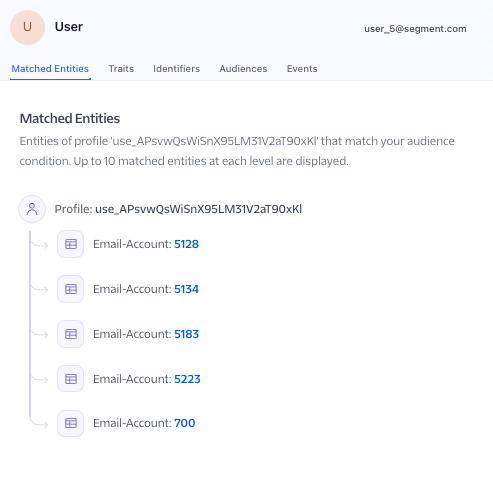Viewport: 493px width, 489px height.
Task: Open Email-Account link 5134
Action: click(x=186, y=289)
